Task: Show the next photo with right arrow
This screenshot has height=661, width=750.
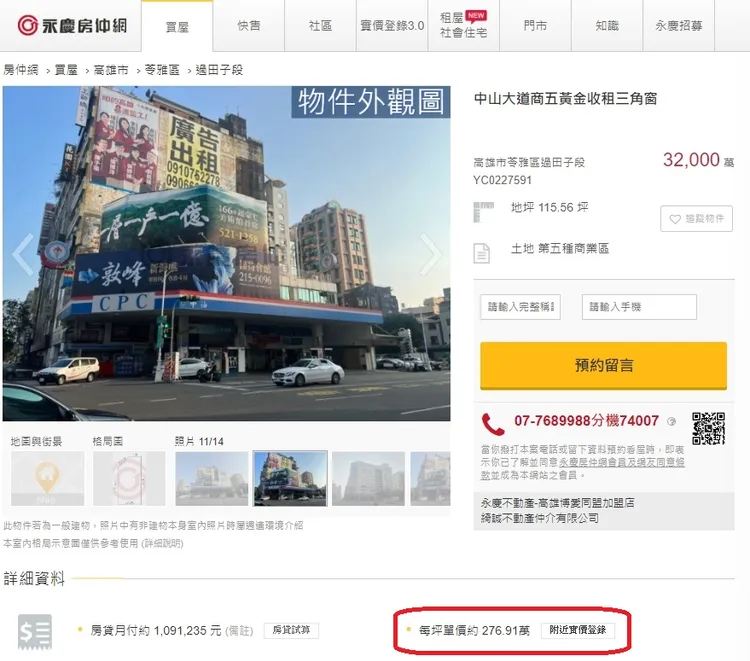Action: 430,254
